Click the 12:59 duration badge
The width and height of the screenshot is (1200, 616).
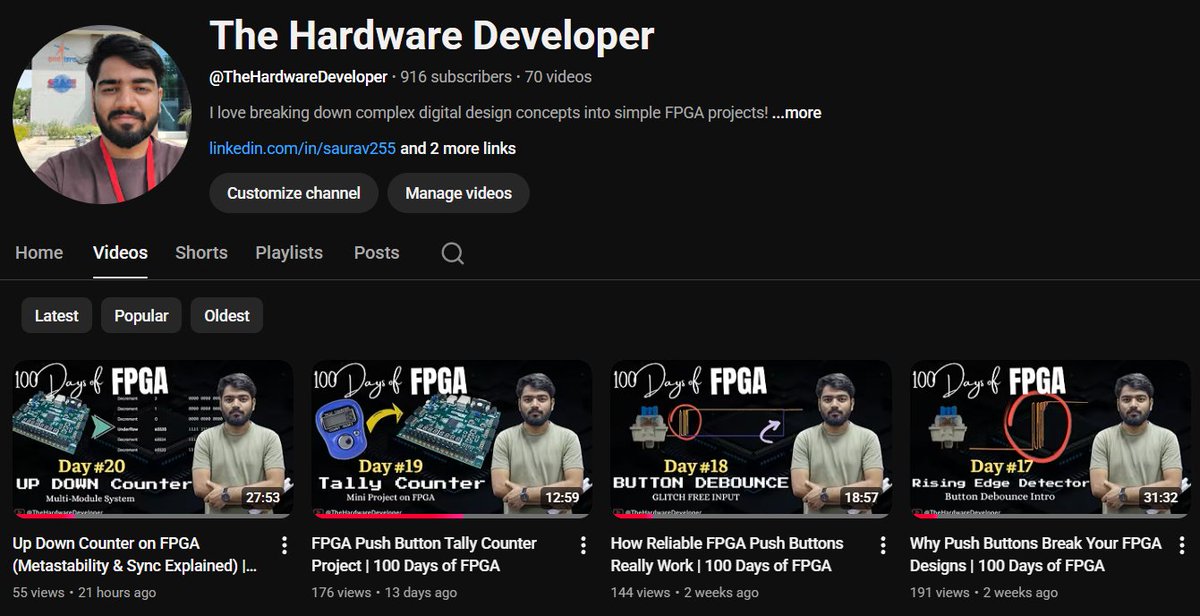pos(562,497)
